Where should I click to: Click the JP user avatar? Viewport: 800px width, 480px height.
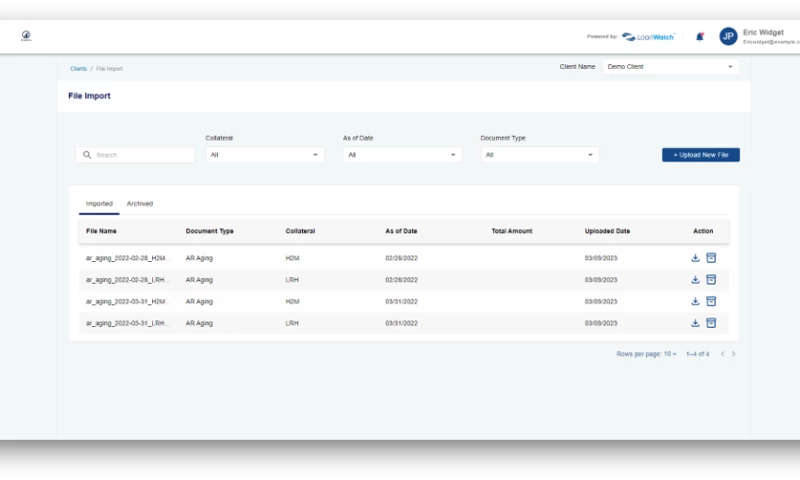pos(728,37)
